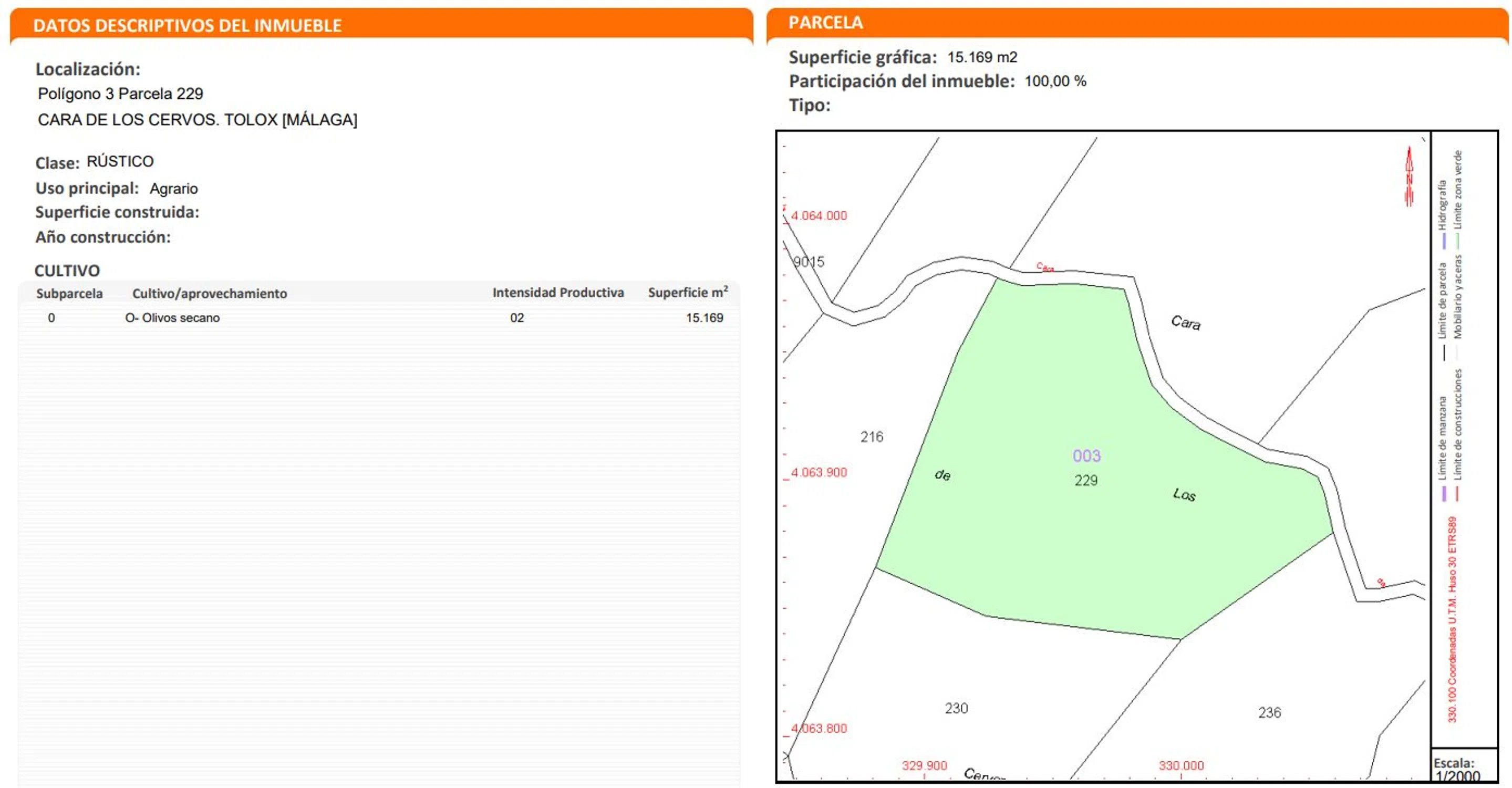Click neighboring parcel 230 on map

point(956,708)
